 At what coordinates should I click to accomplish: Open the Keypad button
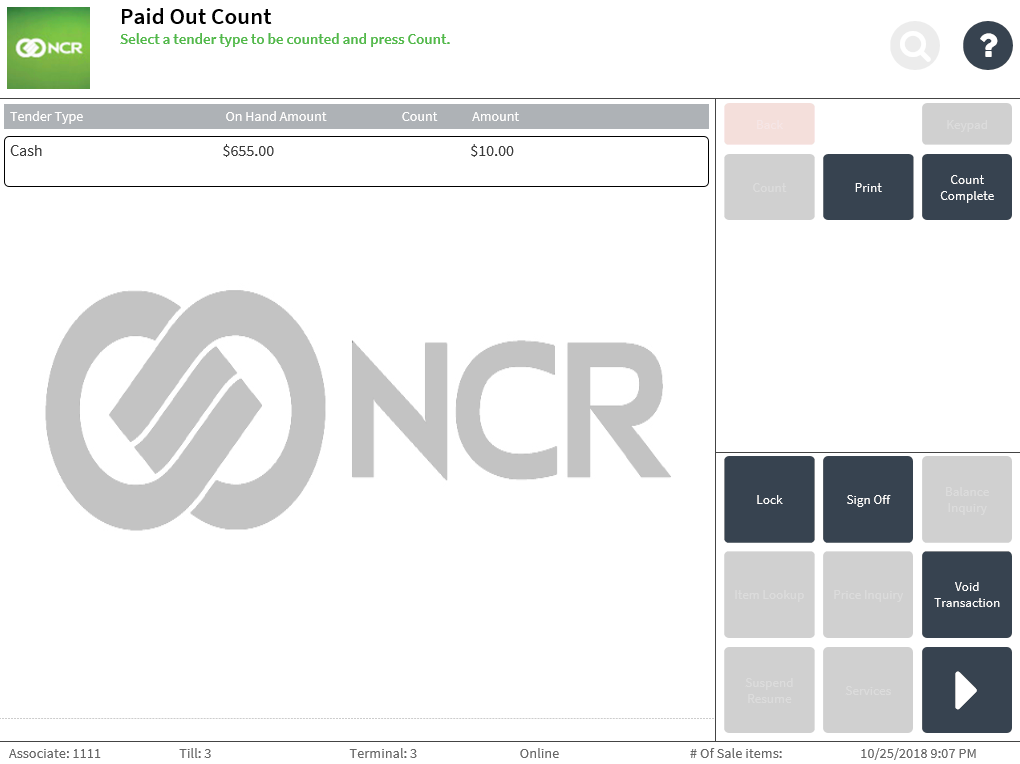(966, 124)
